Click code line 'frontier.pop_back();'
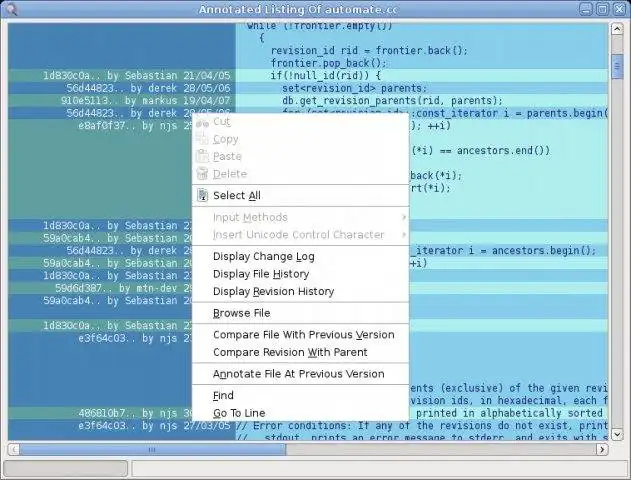 [328, 63]
